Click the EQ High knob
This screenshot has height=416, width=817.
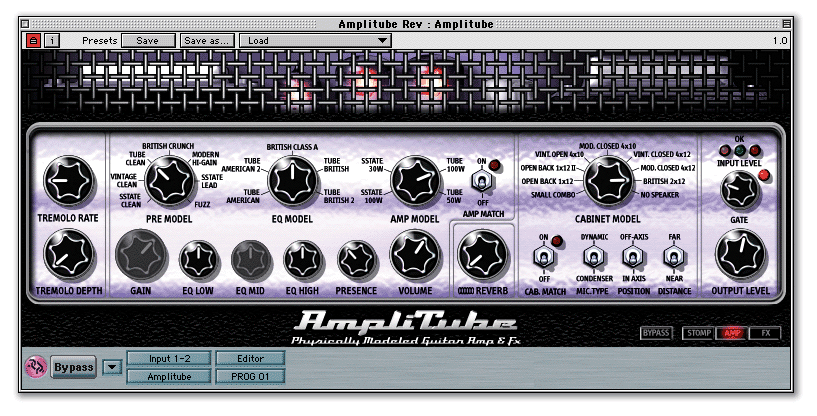pos(303,259)
